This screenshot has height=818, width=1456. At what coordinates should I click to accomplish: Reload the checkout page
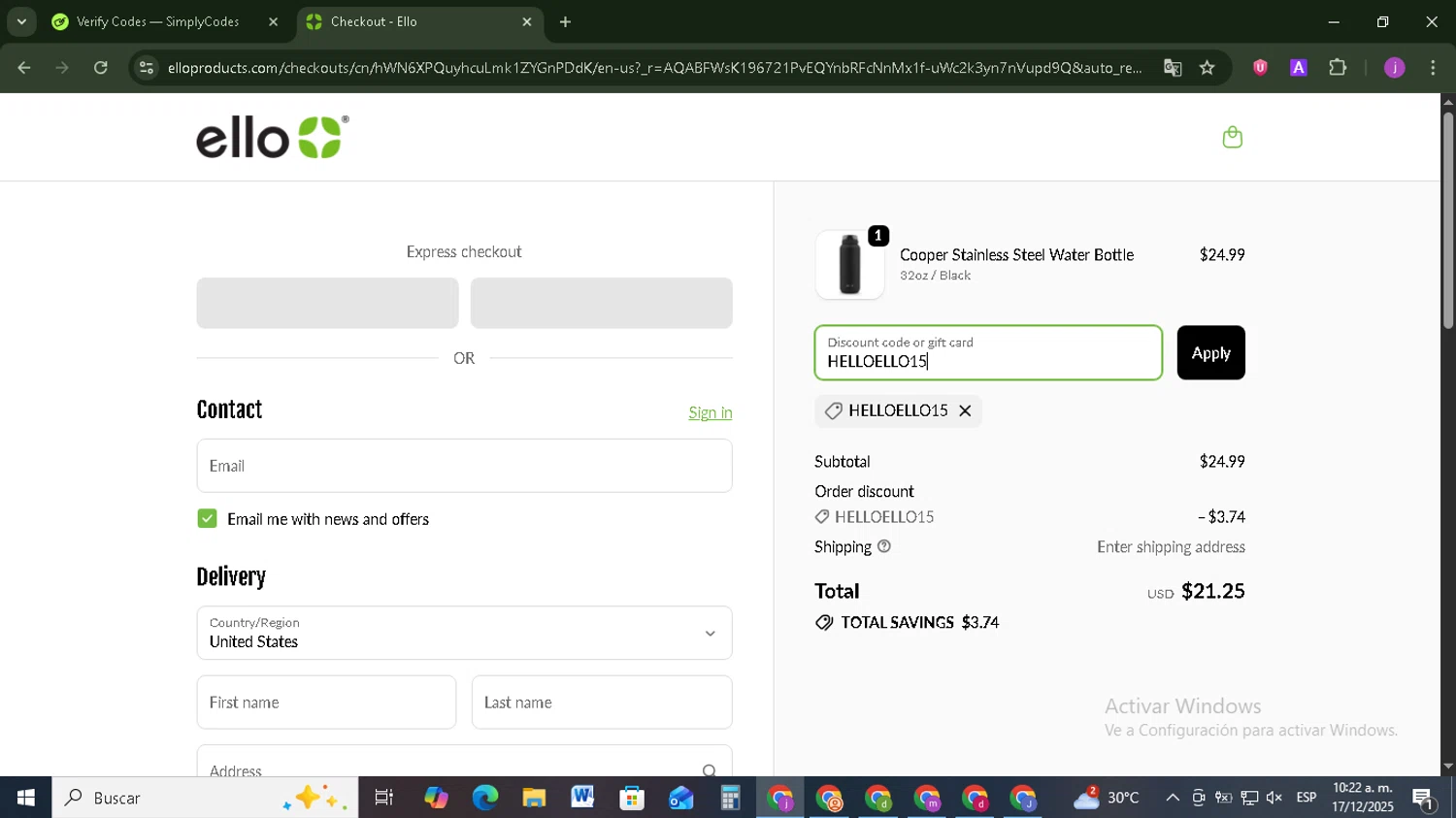[x=101, y=68]
